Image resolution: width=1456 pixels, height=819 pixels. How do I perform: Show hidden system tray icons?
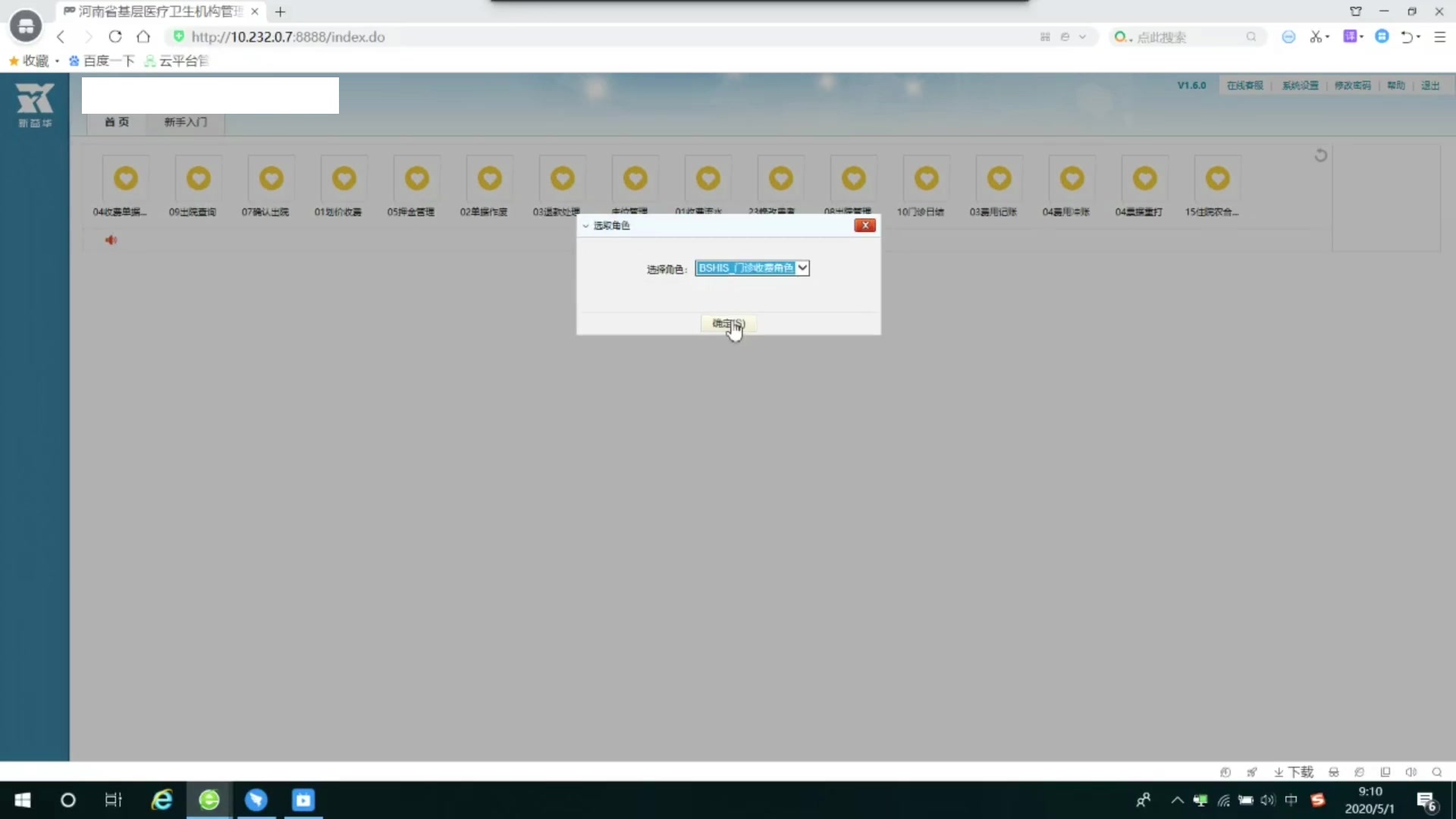point(1178,800)
